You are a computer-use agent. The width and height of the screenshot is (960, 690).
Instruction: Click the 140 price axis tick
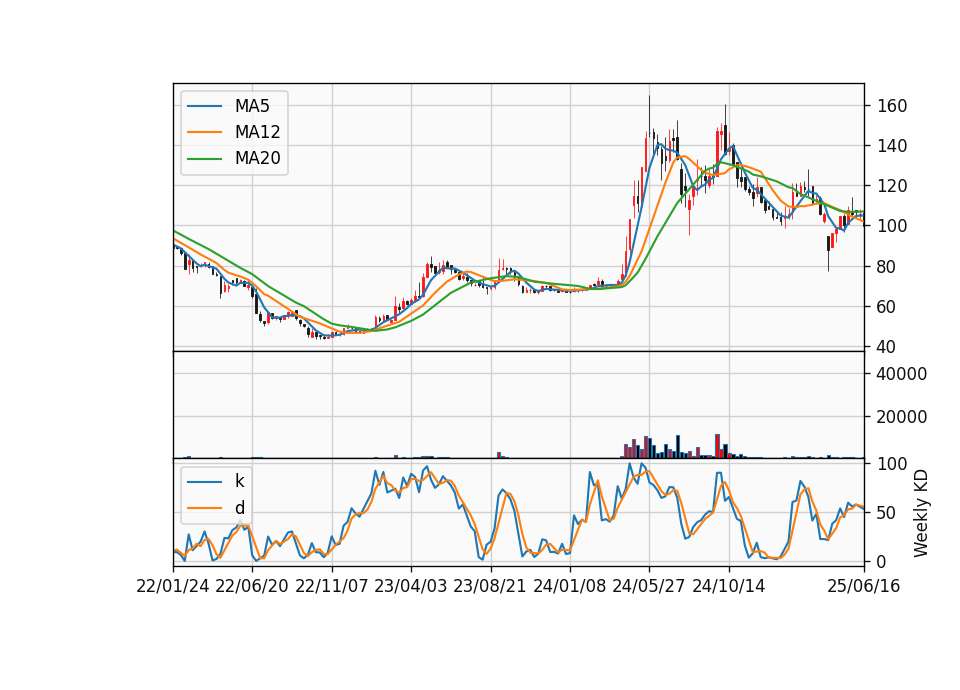pos(892,146)
